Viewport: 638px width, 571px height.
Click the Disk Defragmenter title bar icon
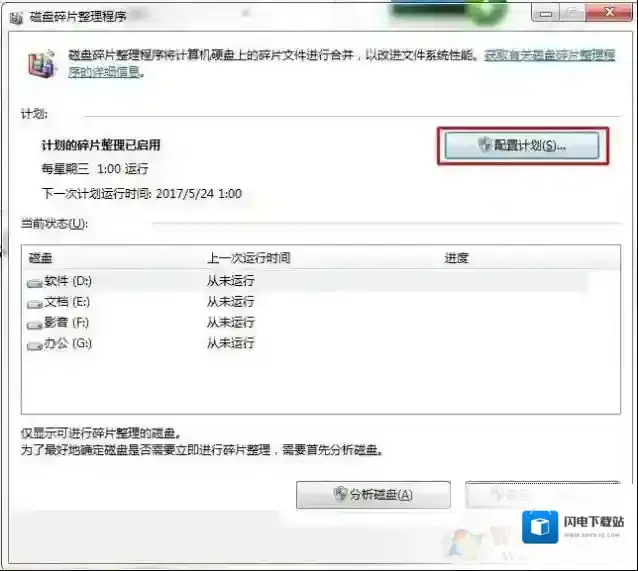point(10,16)
